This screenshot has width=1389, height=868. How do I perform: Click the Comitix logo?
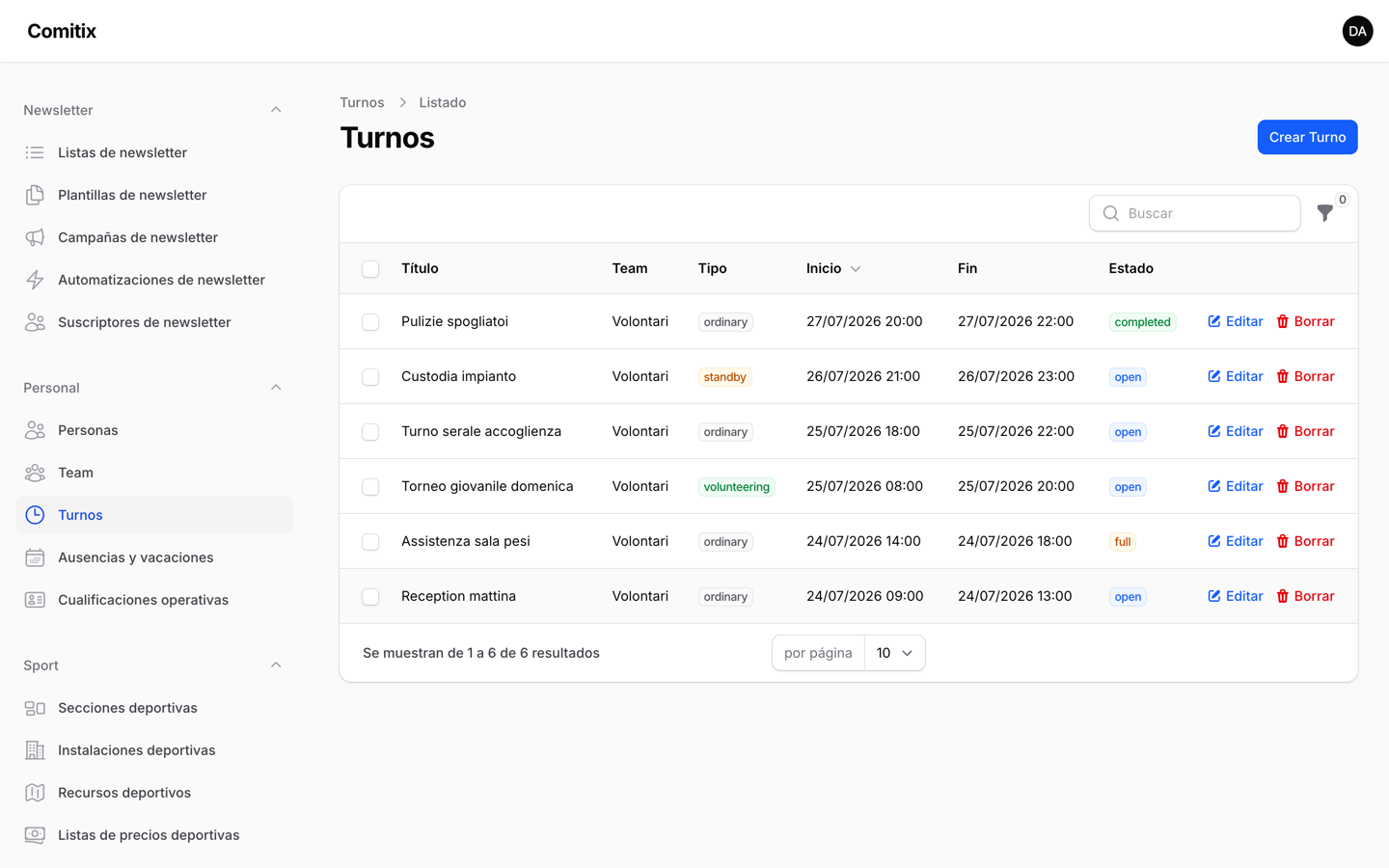tap(62, 31)
